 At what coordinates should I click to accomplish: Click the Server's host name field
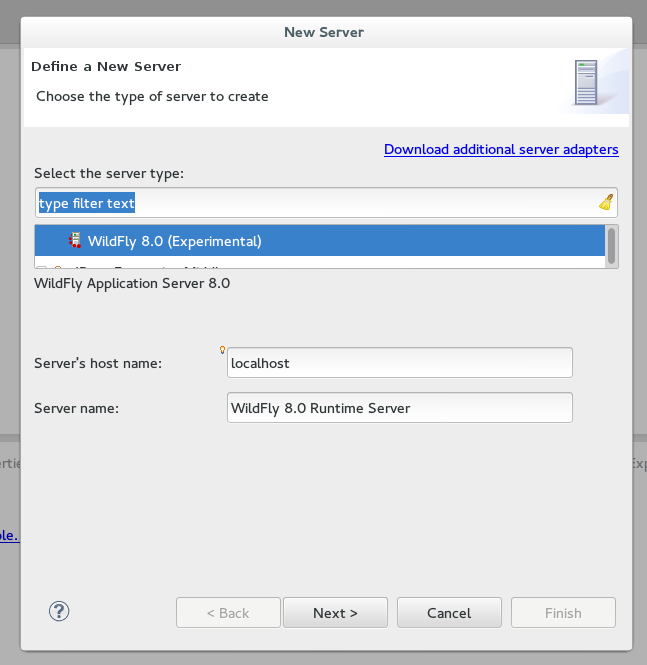(400, 363)
